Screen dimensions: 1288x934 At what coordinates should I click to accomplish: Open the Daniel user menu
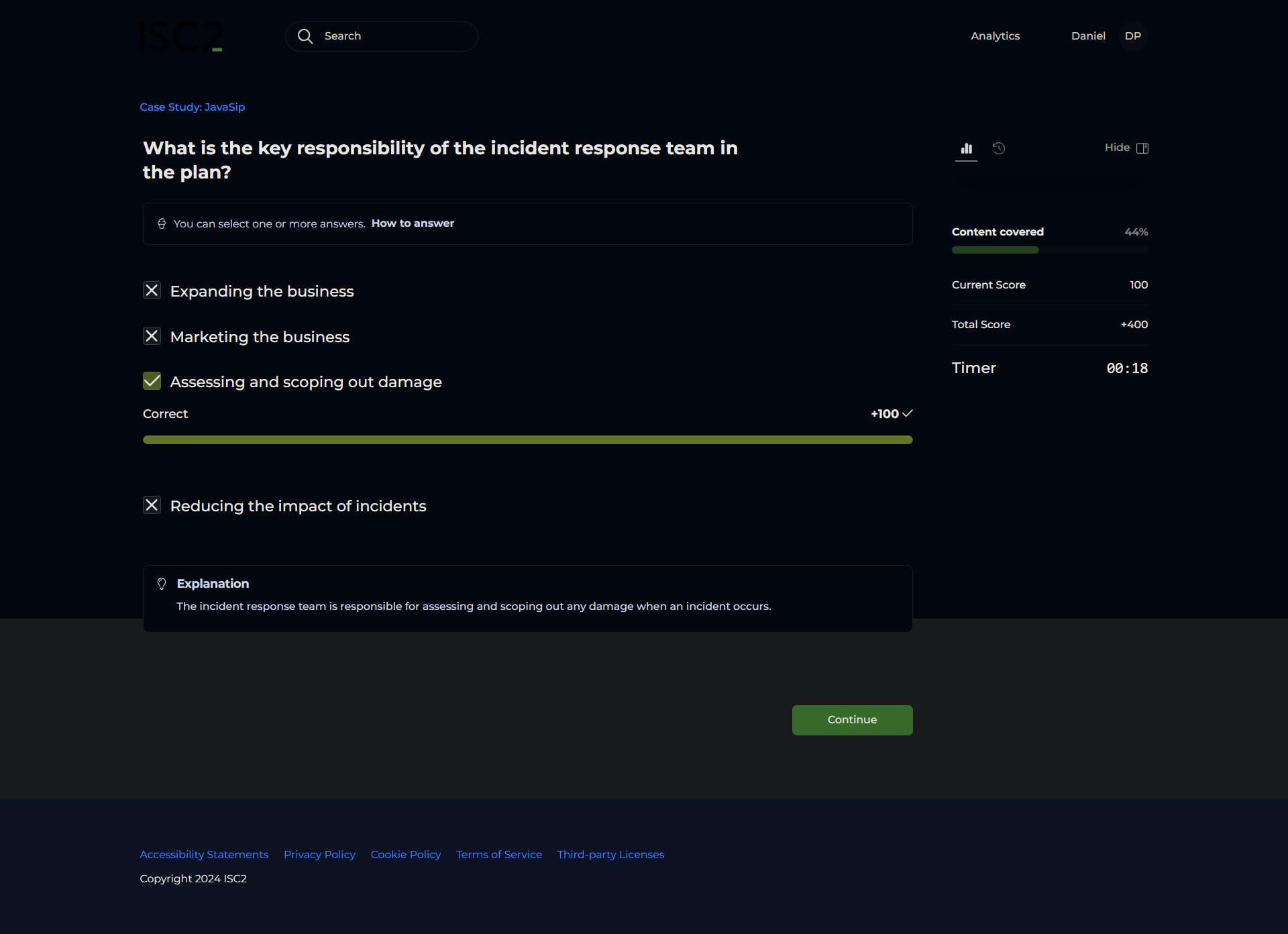1087,36
